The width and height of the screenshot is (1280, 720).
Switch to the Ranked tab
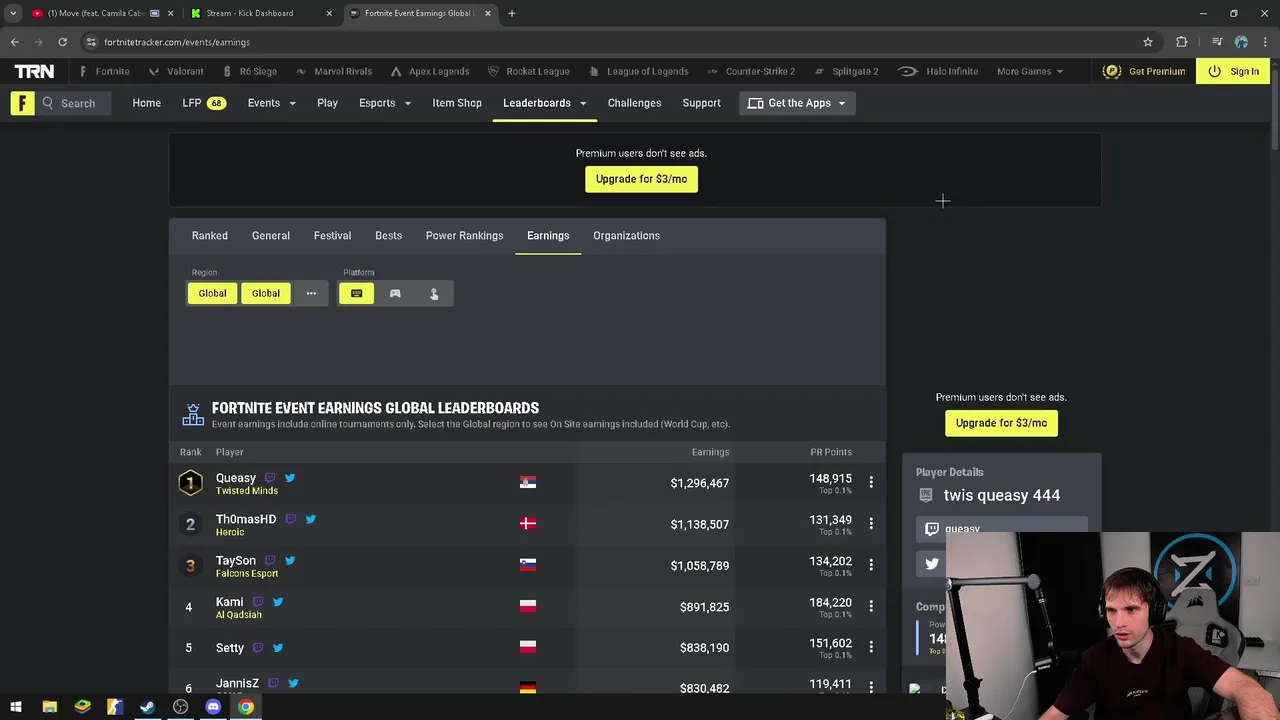(210, 235)
